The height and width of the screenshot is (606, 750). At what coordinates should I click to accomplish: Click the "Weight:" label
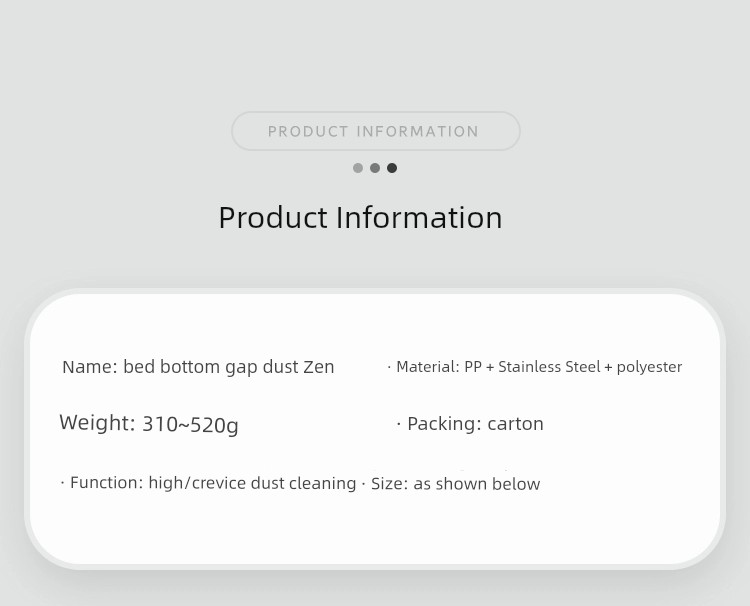[97, 423]
